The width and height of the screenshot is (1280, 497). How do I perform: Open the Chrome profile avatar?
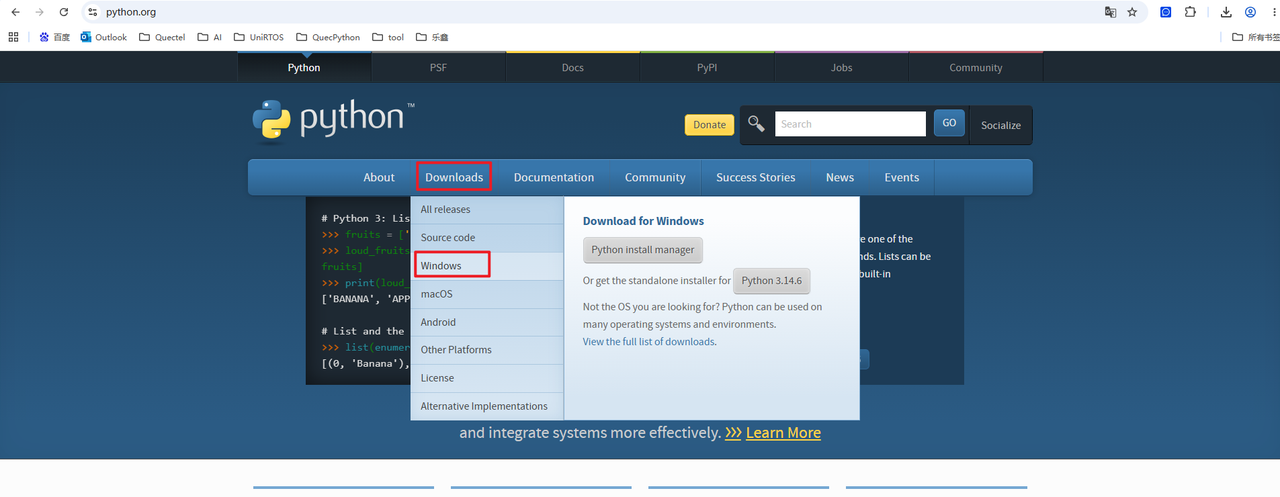click(1250, 12)
